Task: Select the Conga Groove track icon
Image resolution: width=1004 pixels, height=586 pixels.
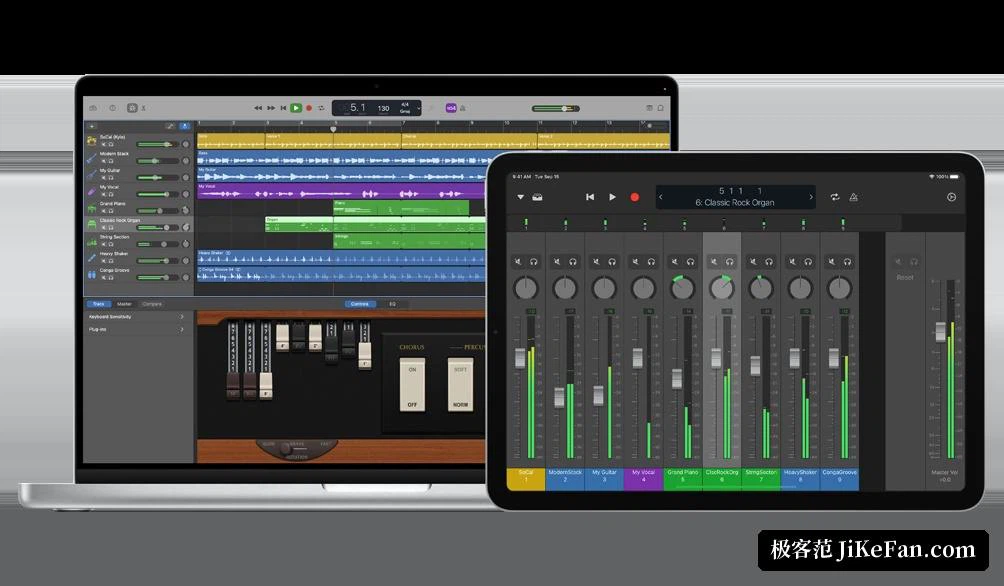Action: [x=92, y=274]
